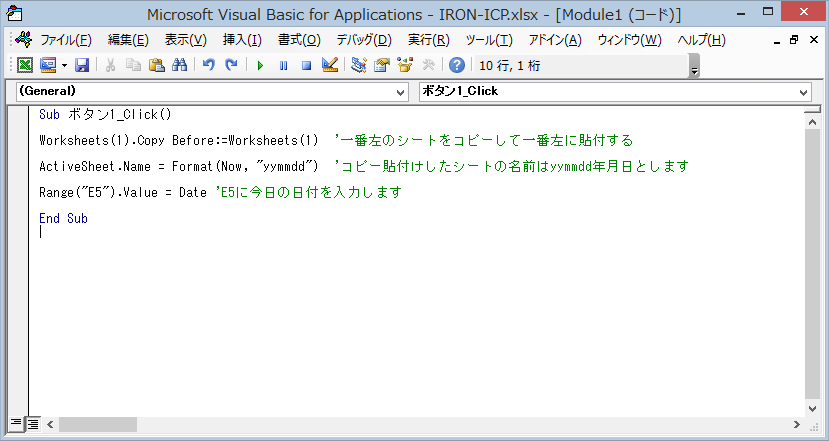Open the Project Explorer icon
This screenshot has width=829, height=441.
click(358, 65)
